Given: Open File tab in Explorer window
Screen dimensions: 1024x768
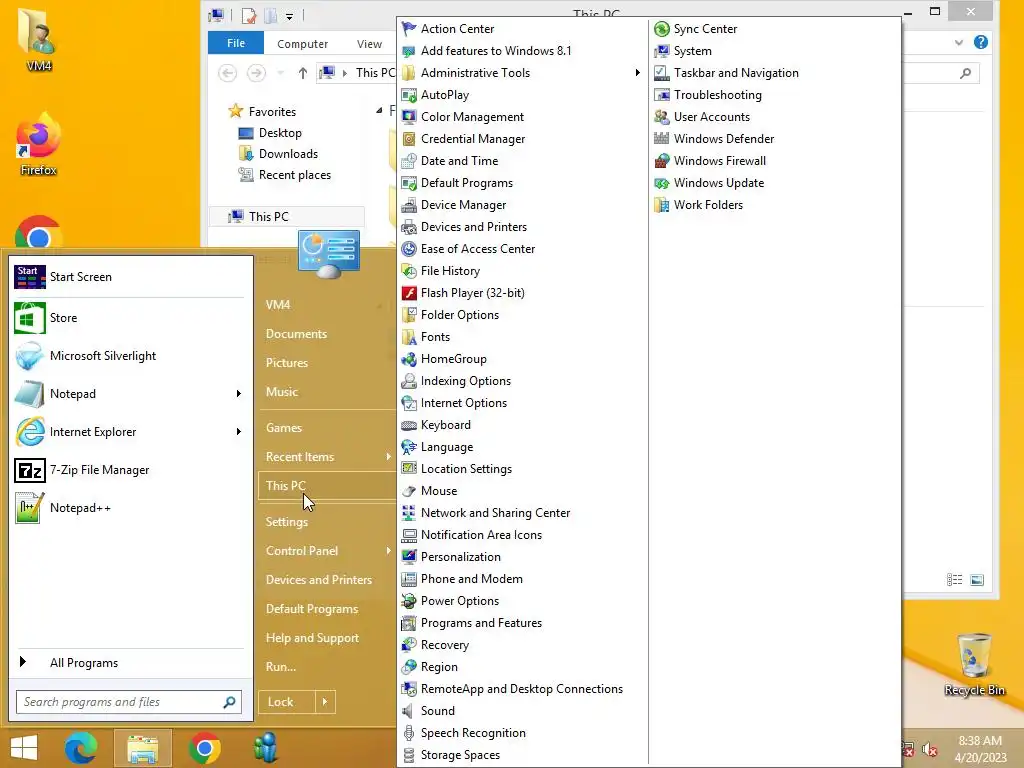Looking at the screenshot, I should tap(236, 43).
